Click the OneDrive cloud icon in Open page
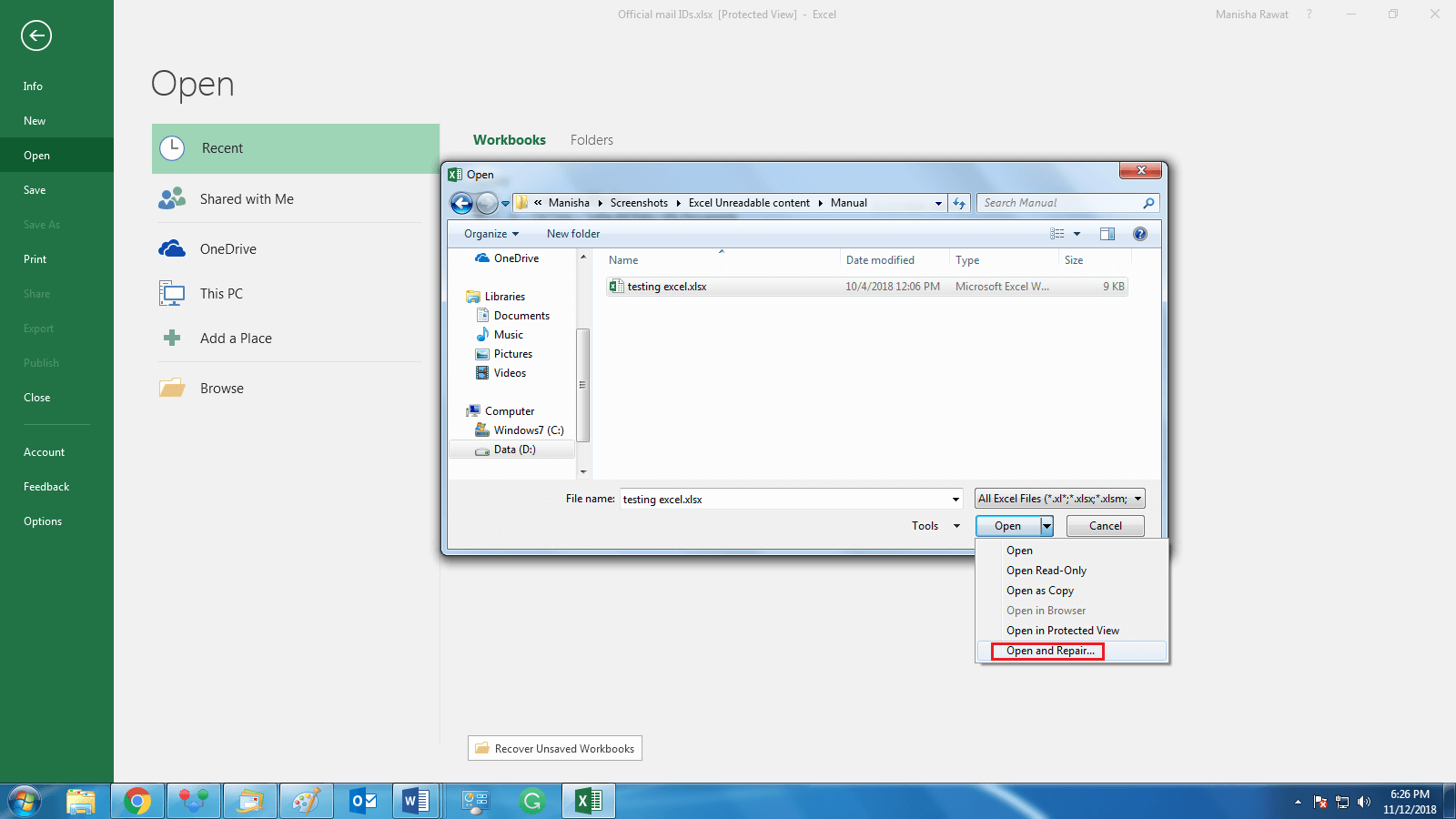This screenshot has height=819, width=1456. pyautogui.click(x=172, y=248)
